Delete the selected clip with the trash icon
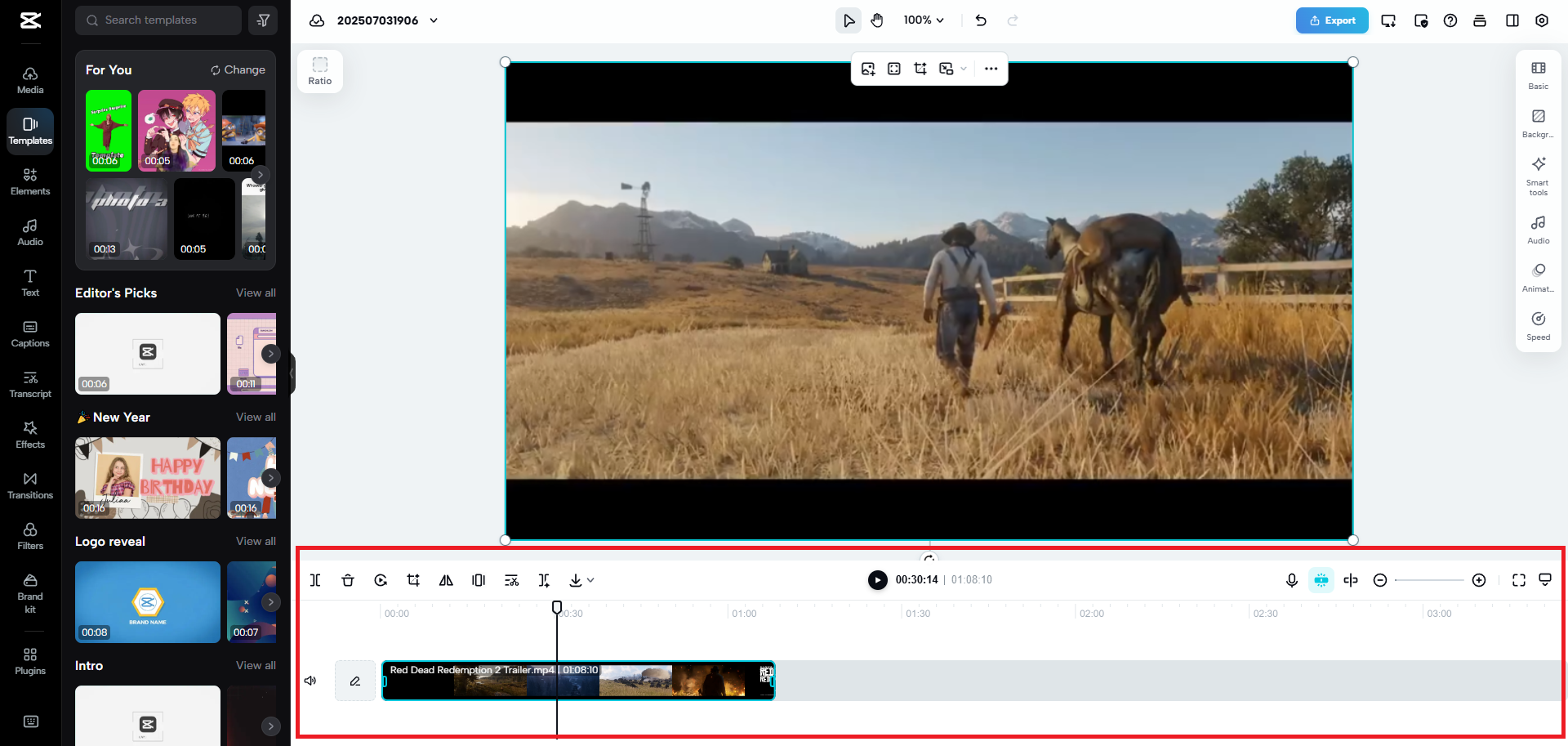The image size is (1568, 746). [x=348, y=580]
